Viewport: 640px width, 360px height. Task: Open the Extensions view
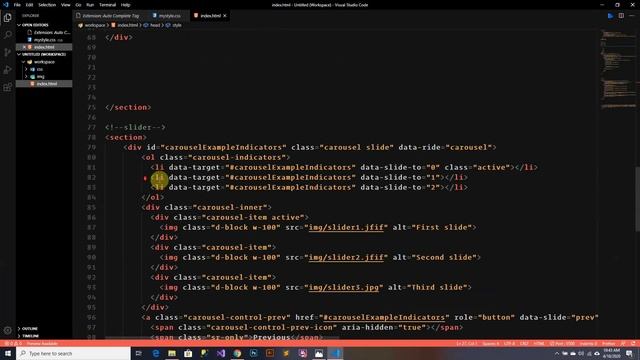[7, 87]
